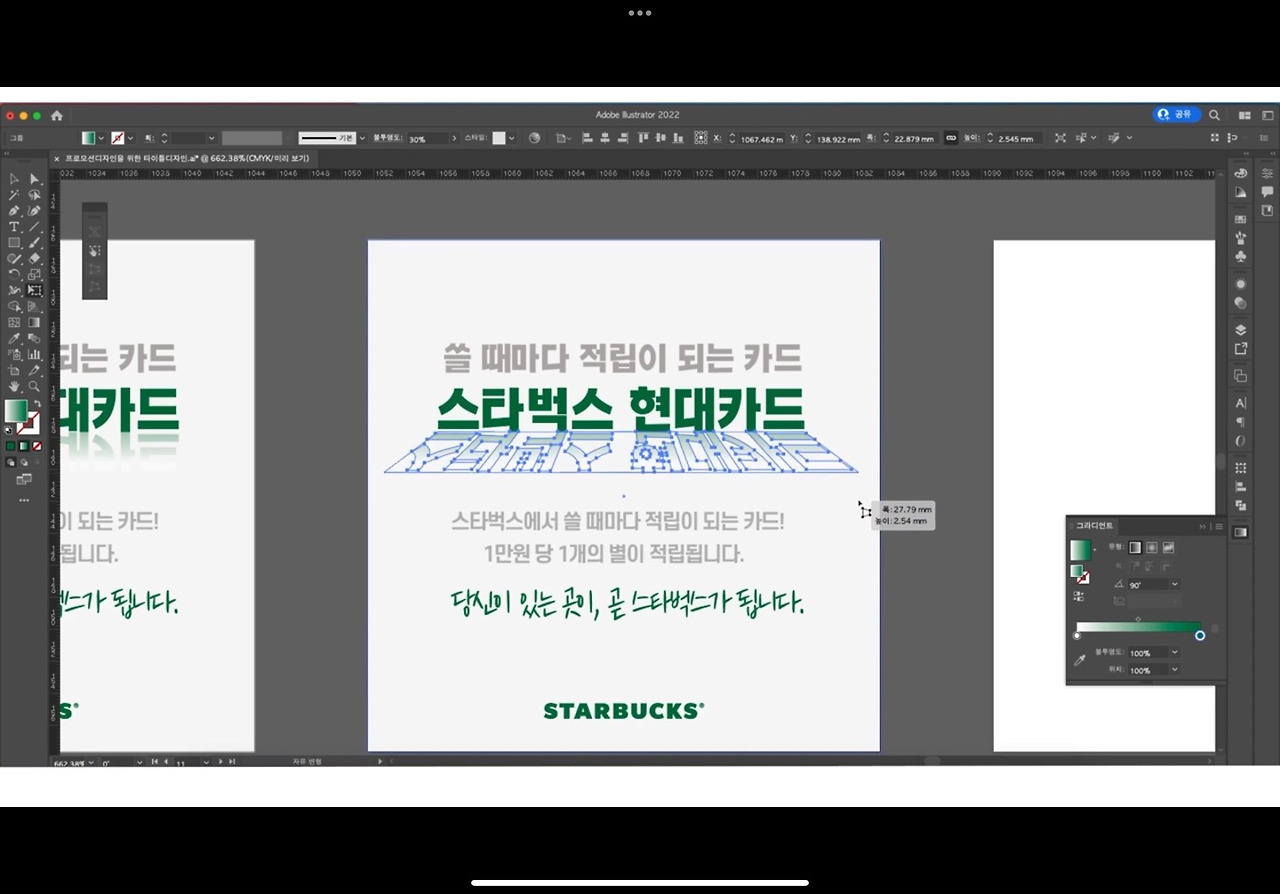Toggle linear gradient type button
Image resolution: width=1280 pixels, height=894 pixels.
(x=1132, y=547)
